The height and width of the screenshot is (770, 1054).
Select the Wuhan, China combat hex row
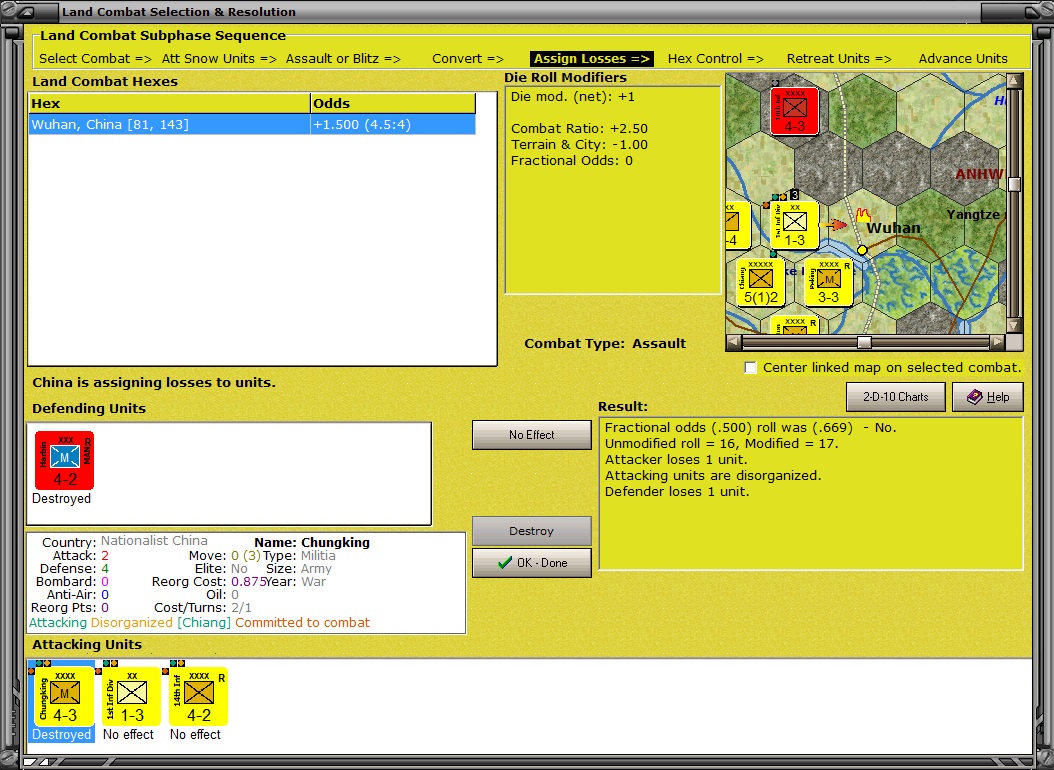[x=252, y=124]
